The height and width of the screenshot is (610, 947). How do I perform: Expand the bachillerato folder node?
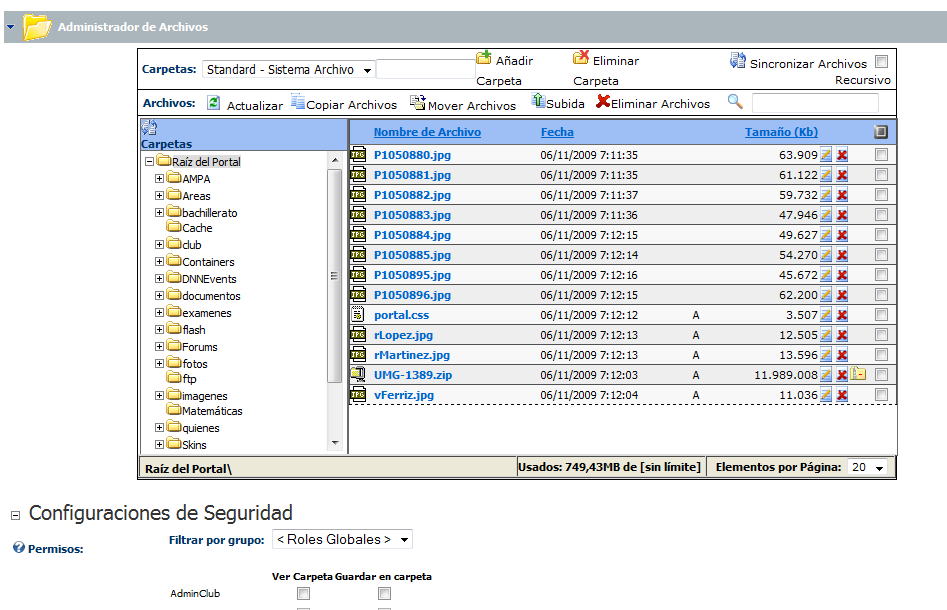point(159,213)
